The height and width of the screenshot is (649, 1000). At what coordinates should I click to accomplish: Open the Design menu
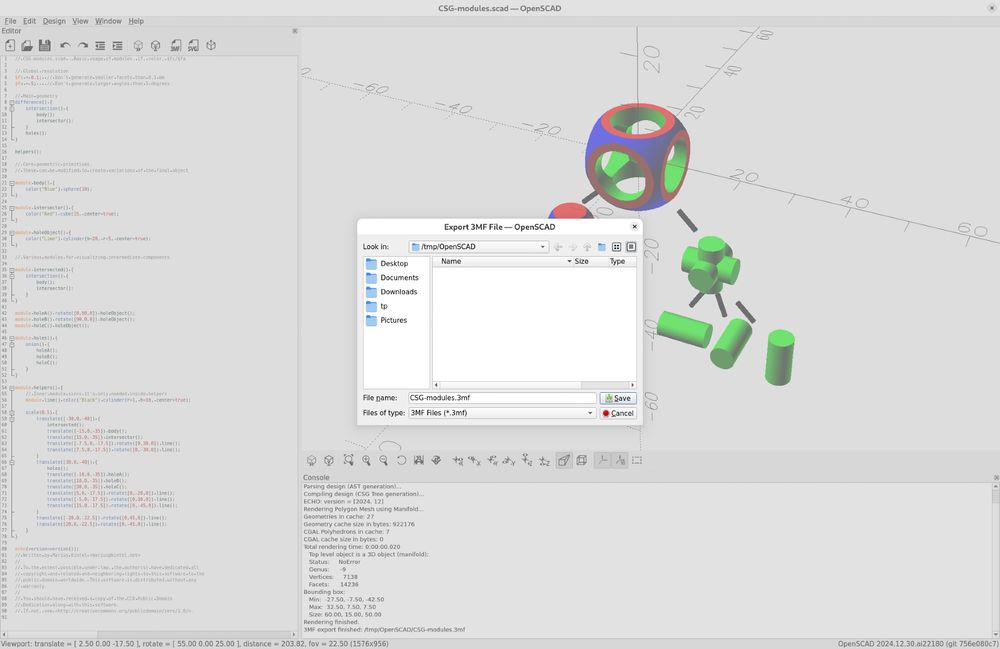click(x=54, y=21)
